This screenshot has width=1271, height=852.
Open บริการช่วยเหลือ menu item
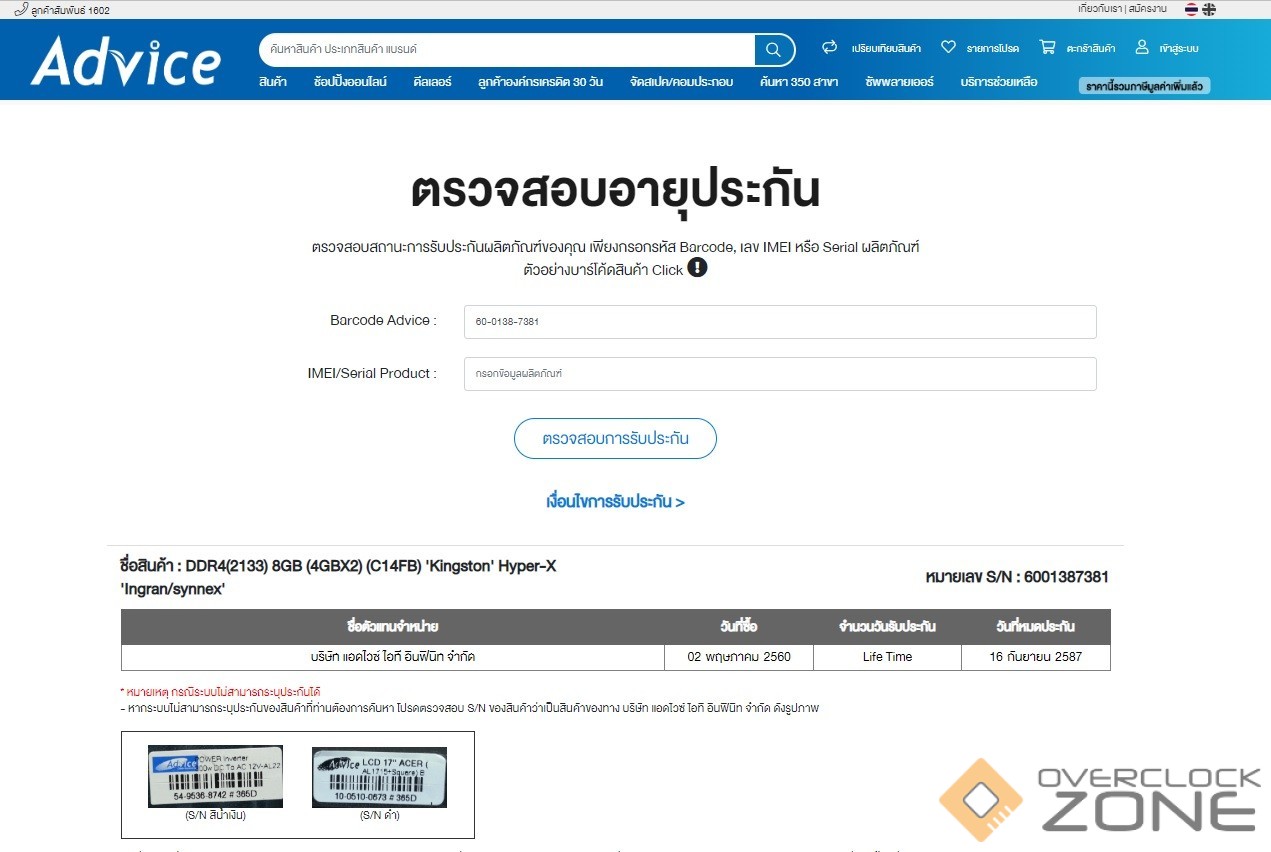(x=999, y=82)
